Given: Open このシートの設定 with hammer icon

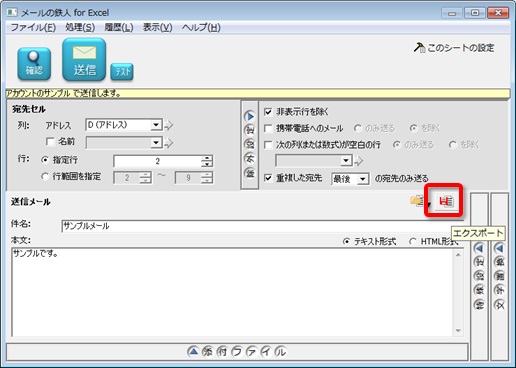Looking at the screenshot, I should [x=454, y=48].
